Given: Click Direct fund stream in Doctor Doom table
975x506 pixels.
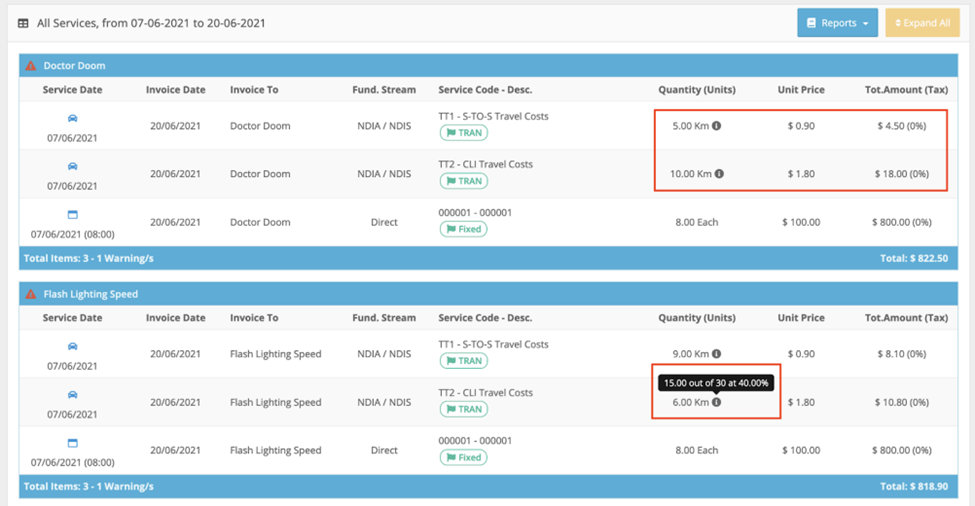Looking at the screenshot, I should point(384,222).
